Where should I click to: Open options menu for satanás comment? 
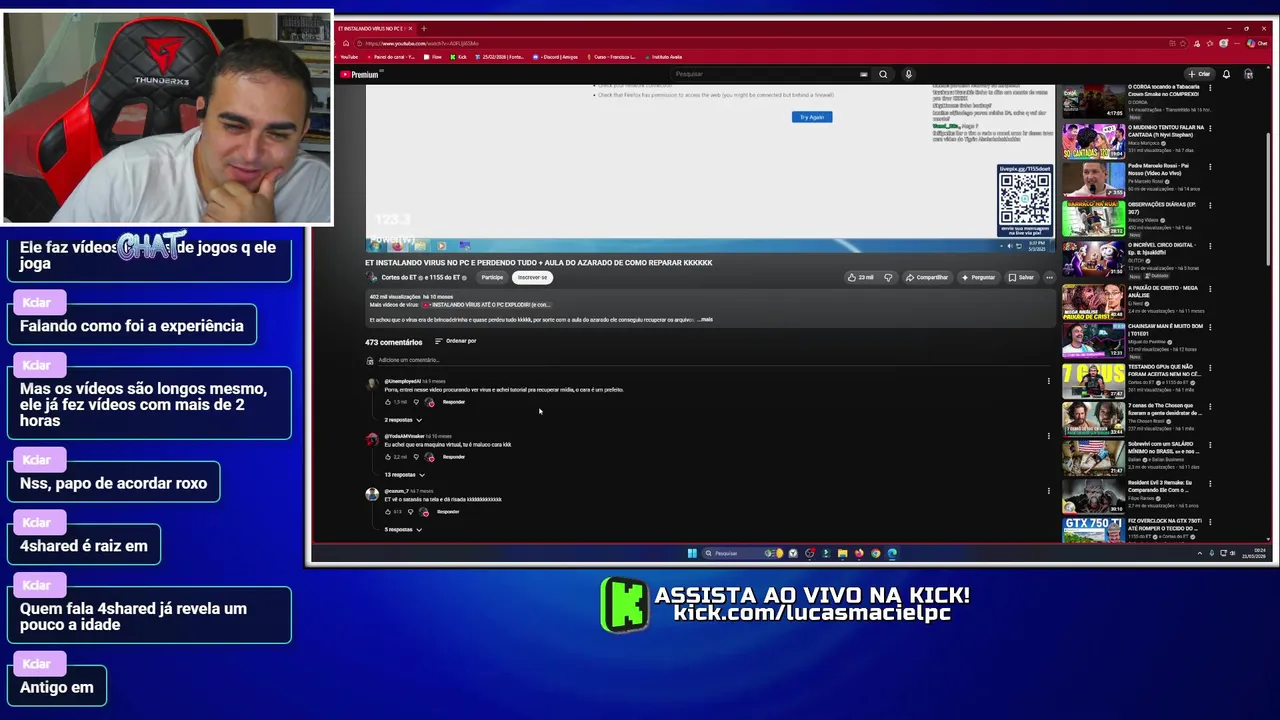tap(1048, 491)
